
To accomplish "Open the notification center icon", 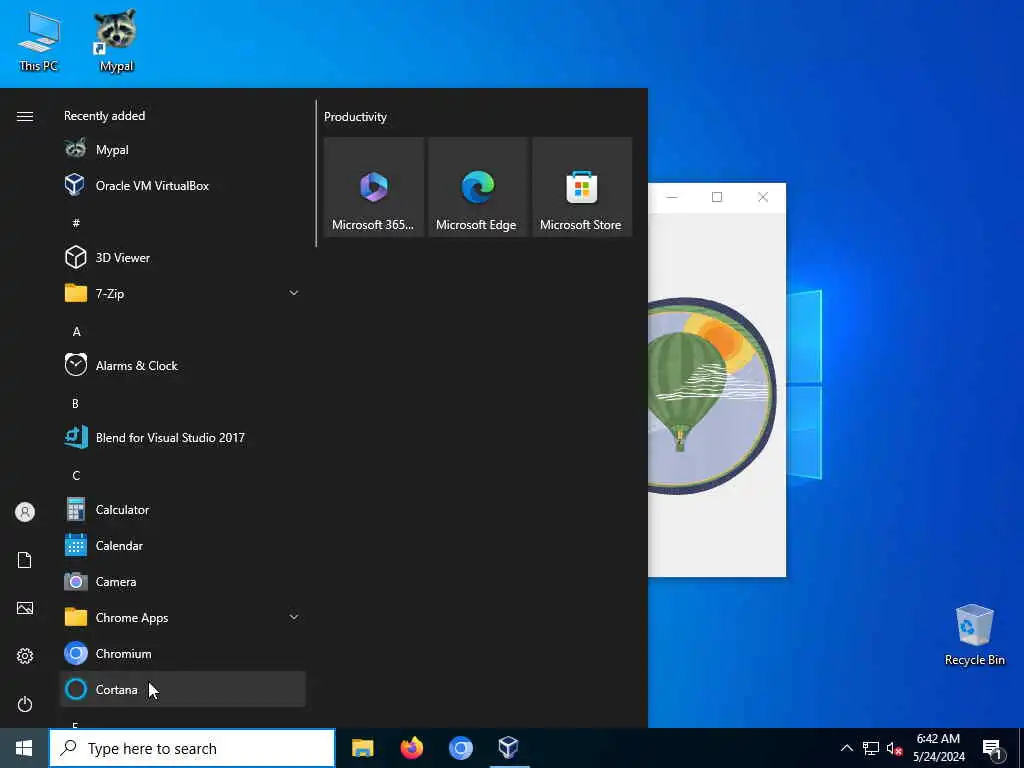I will click(993, 748).
